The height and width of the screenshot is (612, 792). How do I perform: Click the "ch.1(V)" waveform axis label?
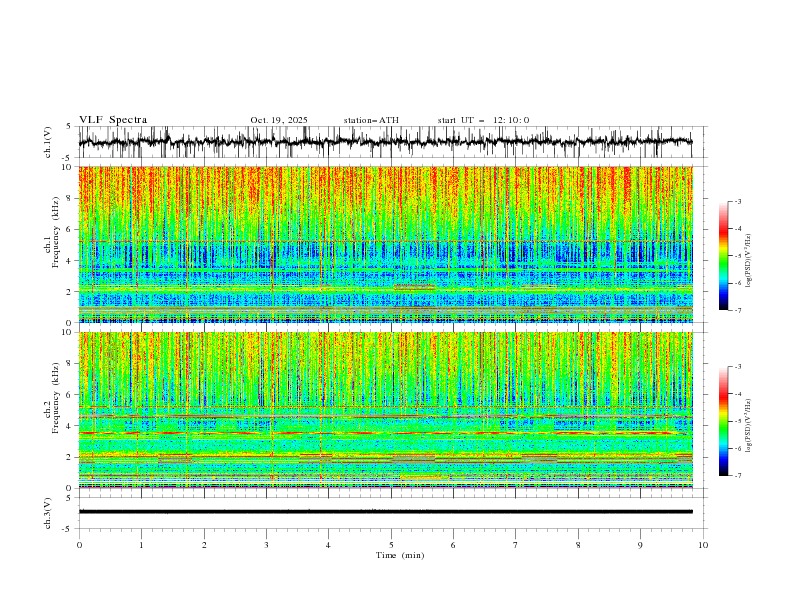[48, 142]
